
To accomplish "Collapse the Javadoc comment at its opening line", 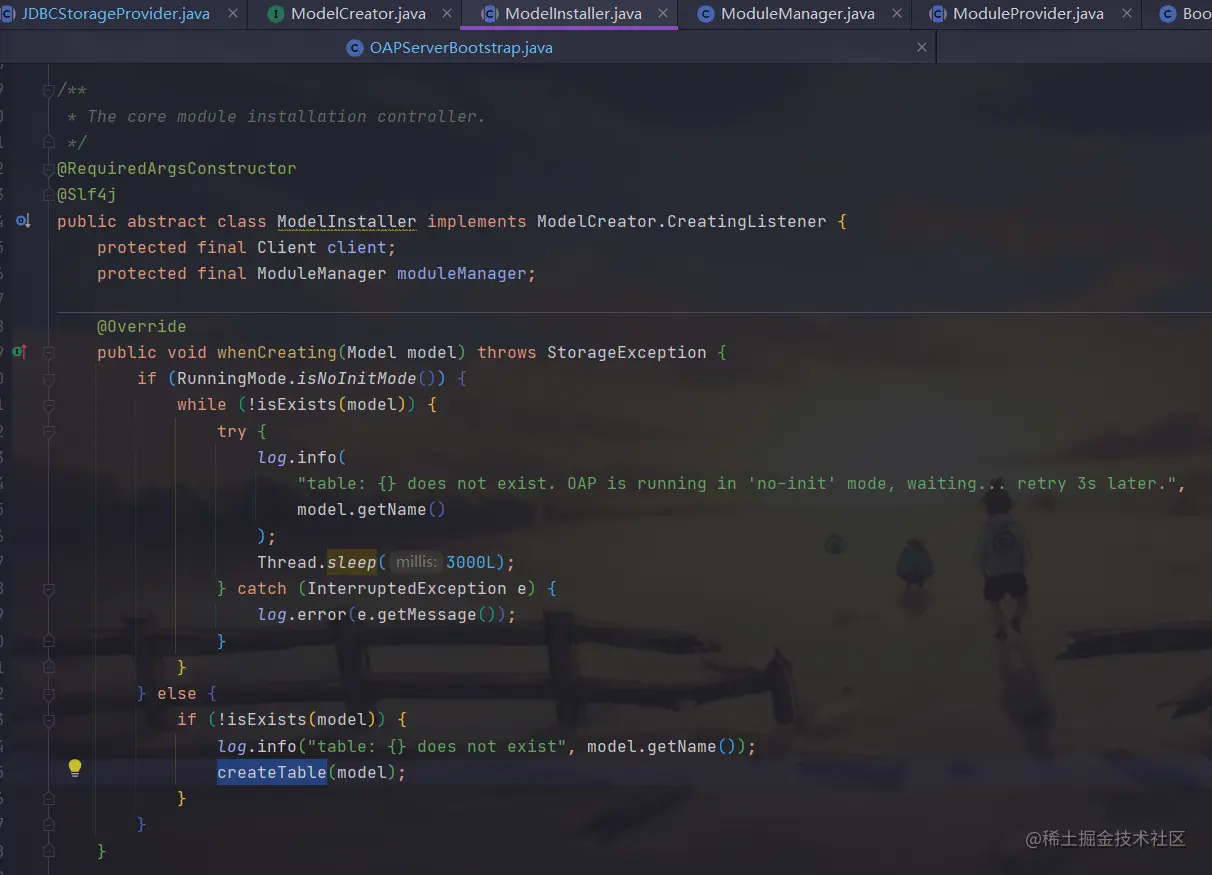I will point(48,90).
